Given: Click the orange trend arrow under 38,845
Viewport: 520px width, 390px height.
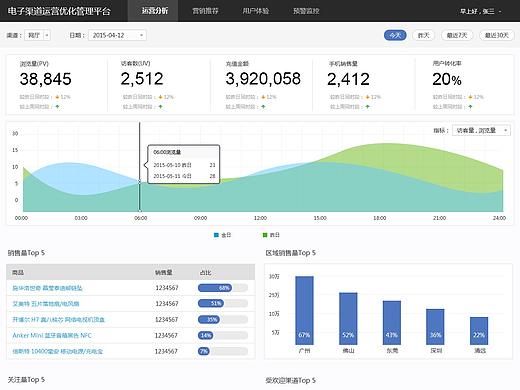Looking at the screenshot, I should [x=57, y=97].
